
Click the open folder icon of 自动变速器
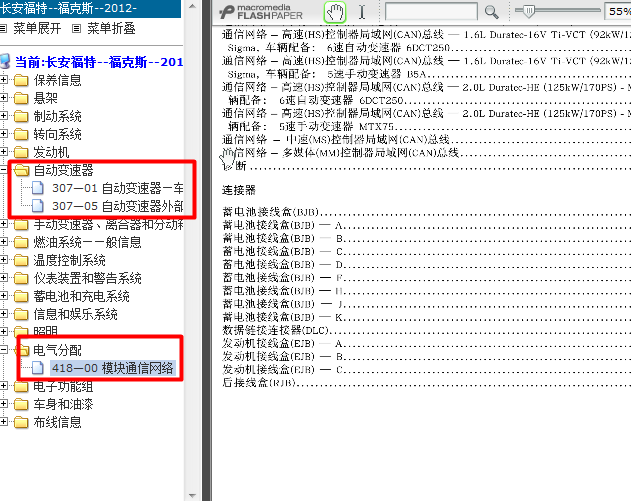tap(21, 170)
